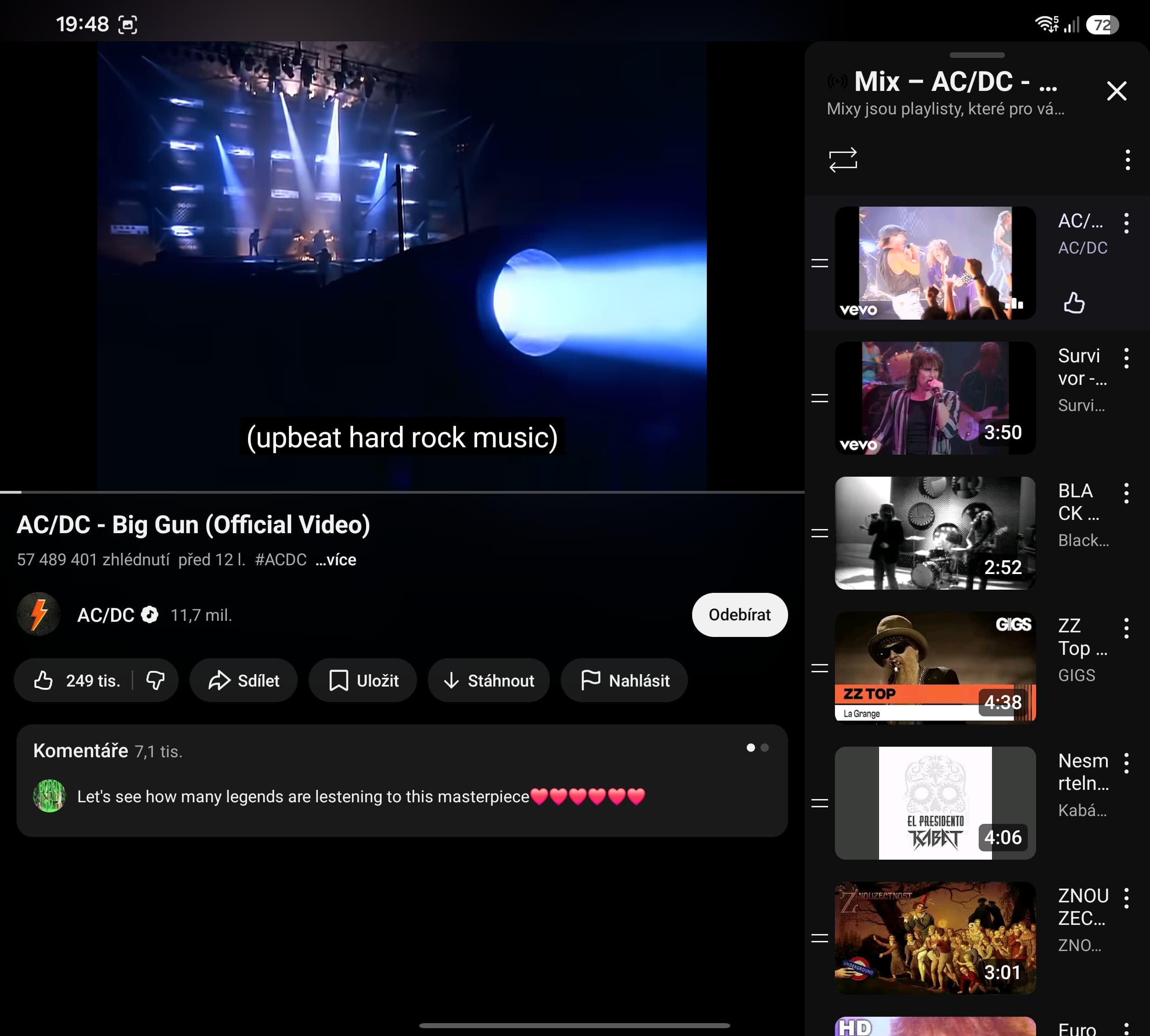Seek along the video progress bar
The width and height of the screenshot is (1150, 1036).
click(402, 492)
